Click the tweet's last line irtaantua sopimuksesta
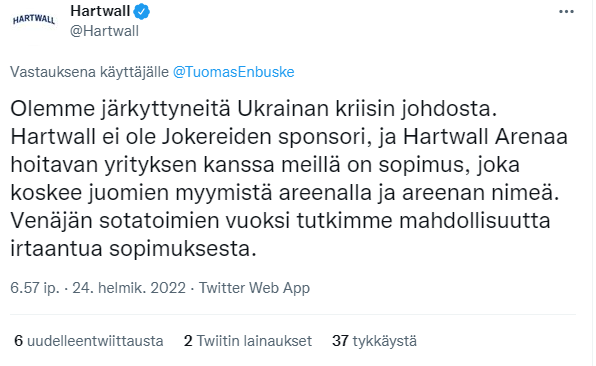The image size is (596, 366). point(134,249)
